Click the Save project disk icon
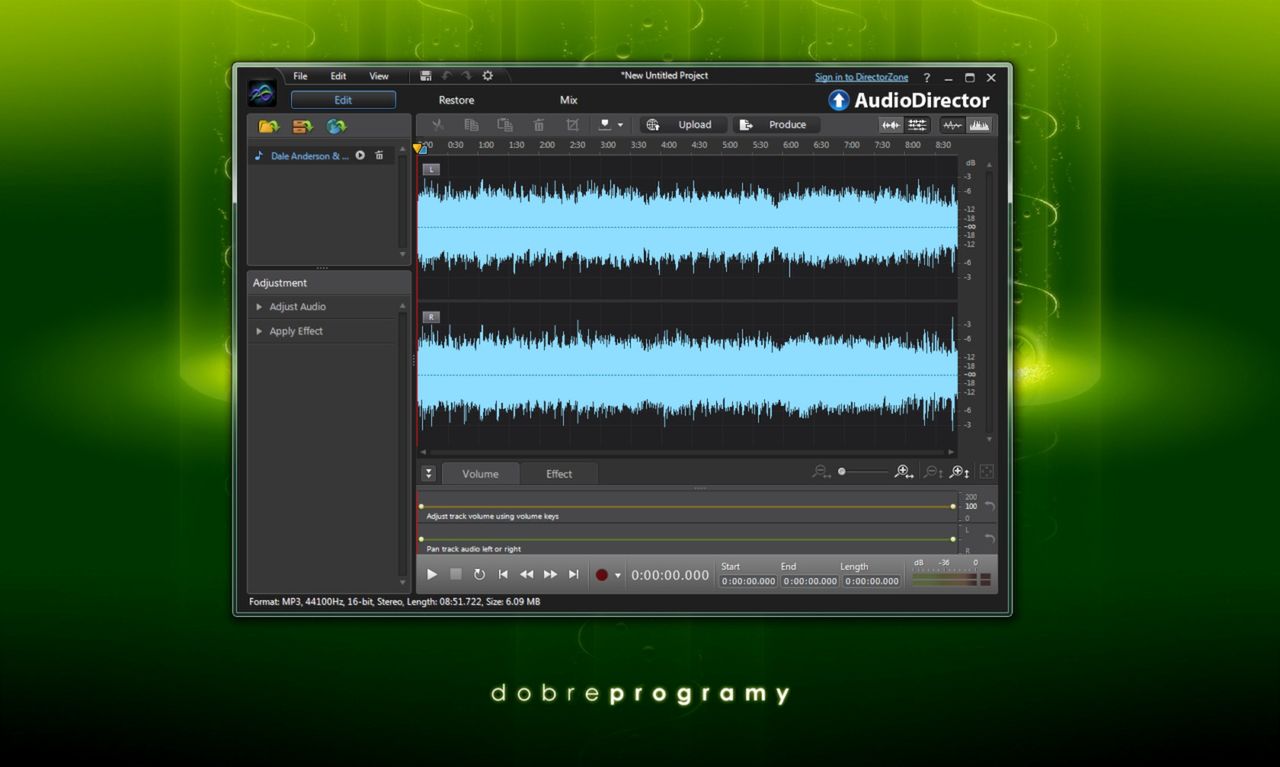1280x767 pixels. [x=426, y=76]
